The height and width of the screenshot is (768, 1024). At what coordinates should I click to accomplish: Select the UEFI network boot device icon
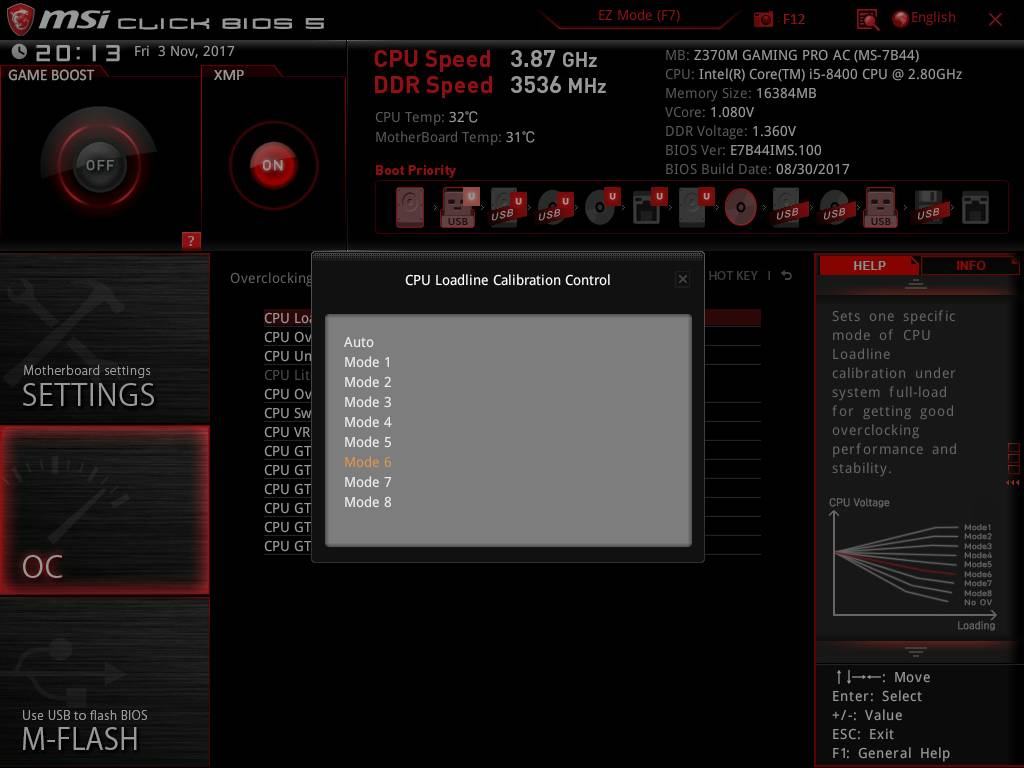click(x=648, y=207)
